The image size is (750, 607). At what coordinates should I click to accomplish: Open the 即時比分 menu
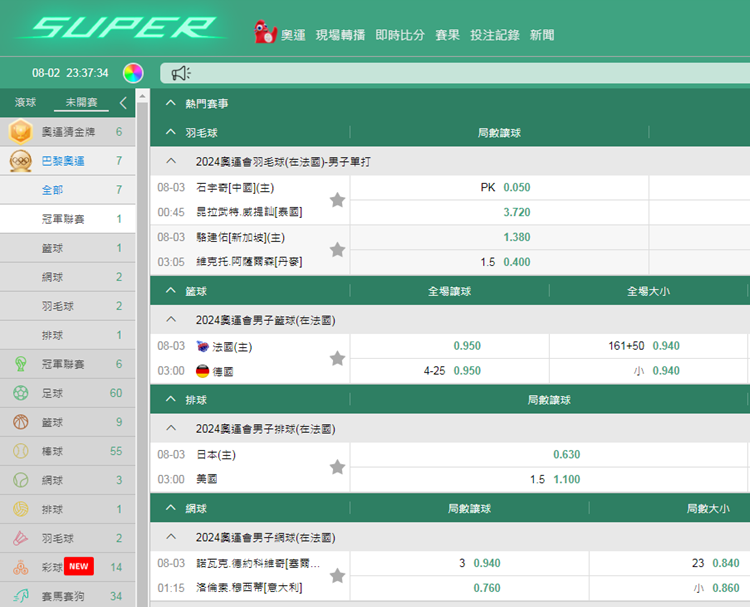point(400,35)
